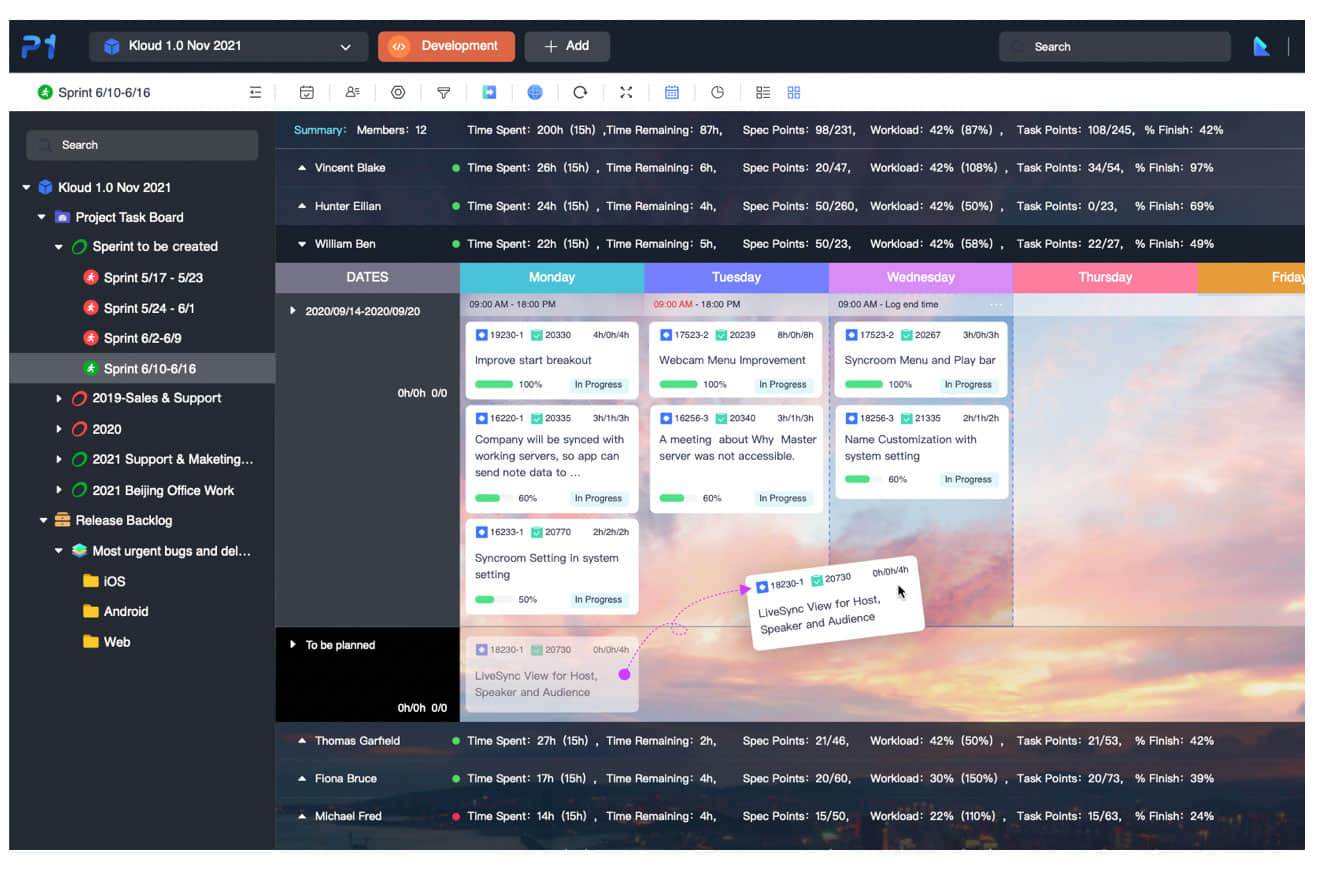Open the pie chart clock icon
The width and height of the screenshot is (1318, 876).
(717, 92)
